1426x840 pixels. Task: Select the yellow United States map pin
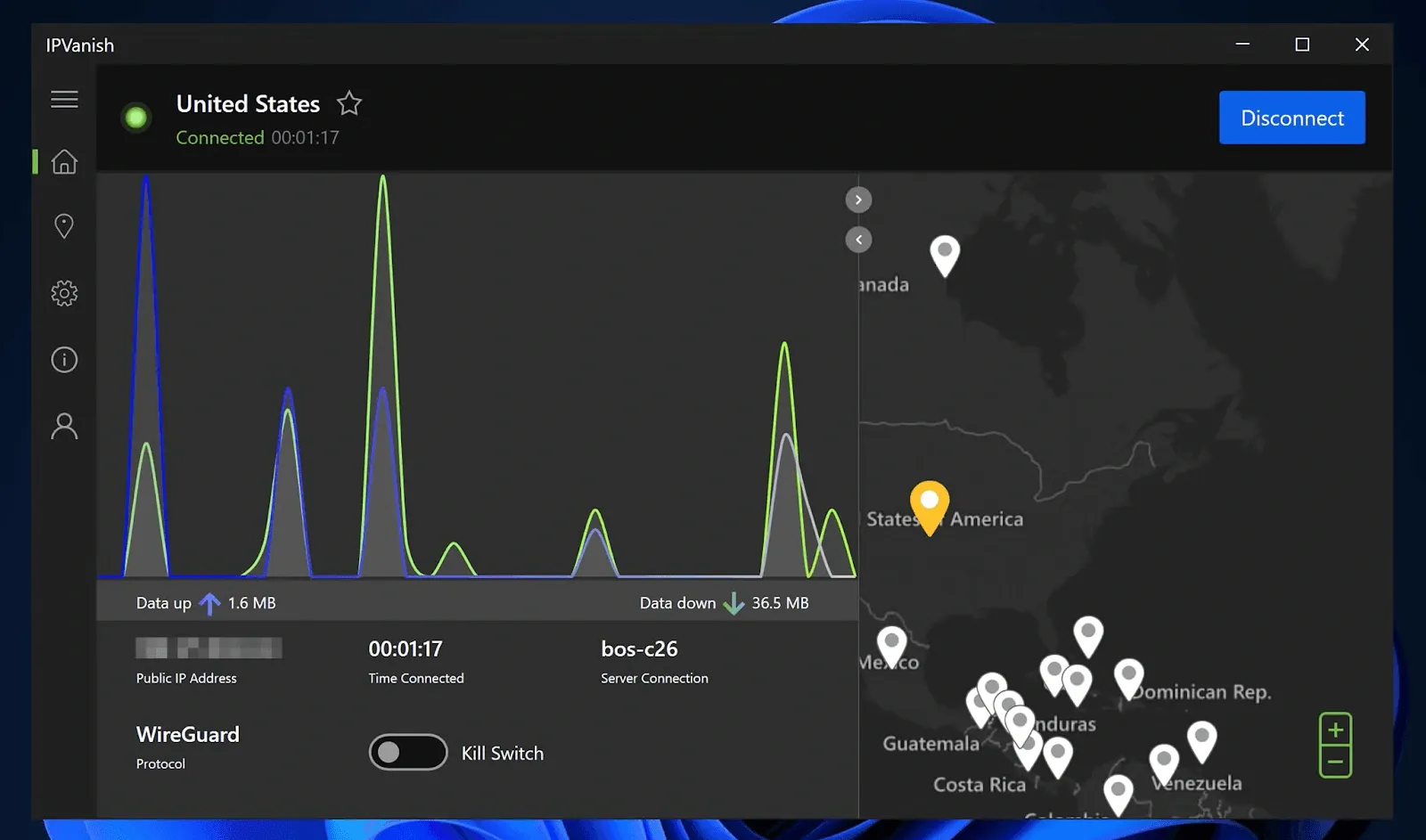point(929,504)
